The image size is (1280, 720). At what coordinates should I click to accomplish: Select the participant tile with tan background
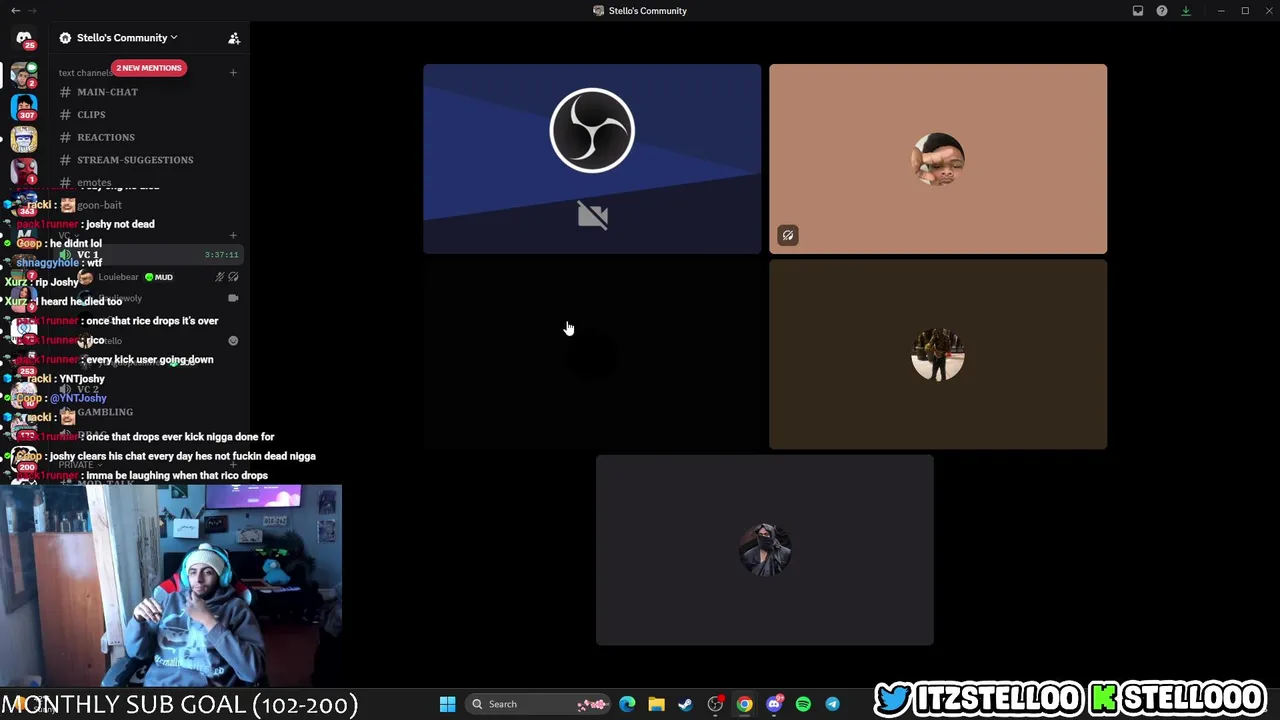[938, 158]
